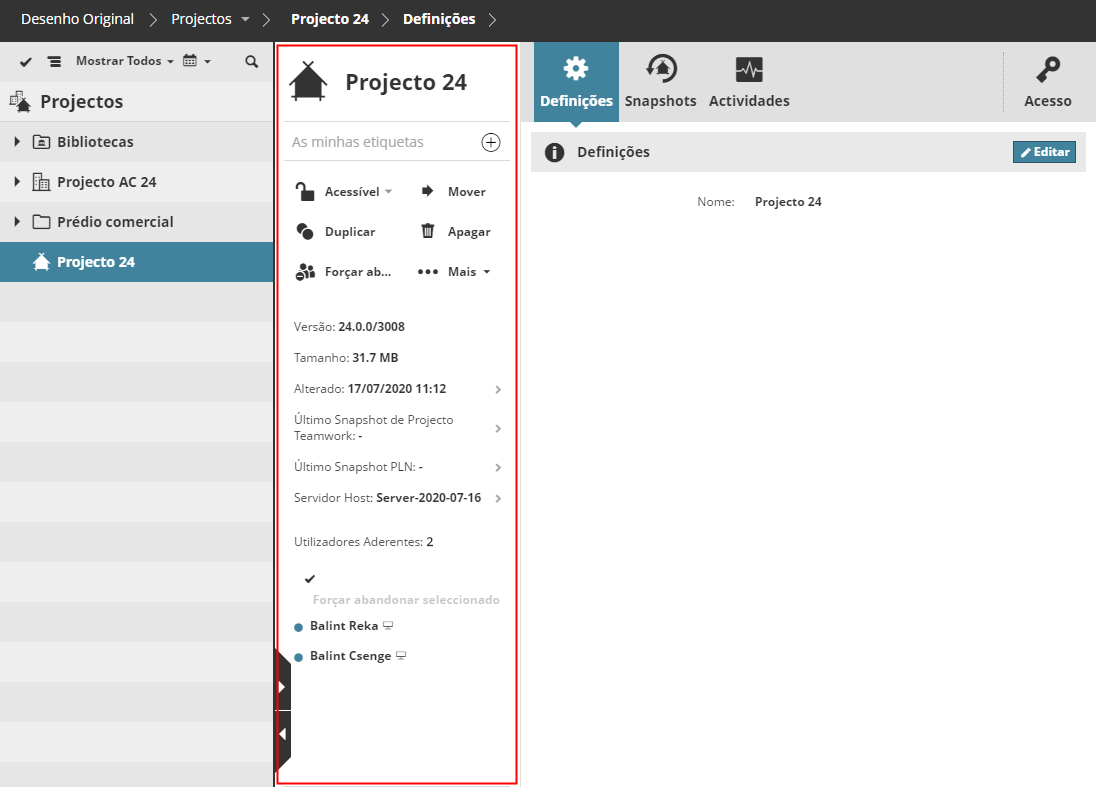Open the Mostrar Todos filter dropdown
The image size is (1096, 787).
tap(124, 61)
